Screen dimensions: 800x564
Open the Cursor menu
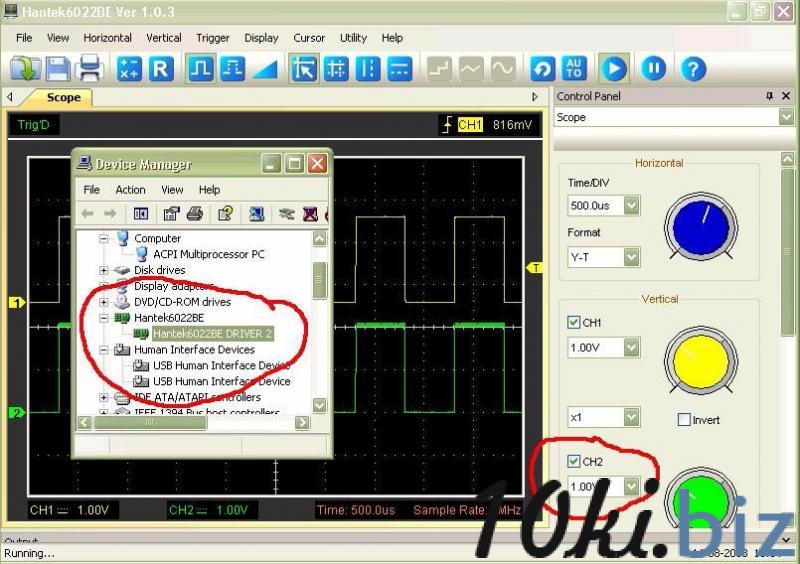tap(309, 38)
